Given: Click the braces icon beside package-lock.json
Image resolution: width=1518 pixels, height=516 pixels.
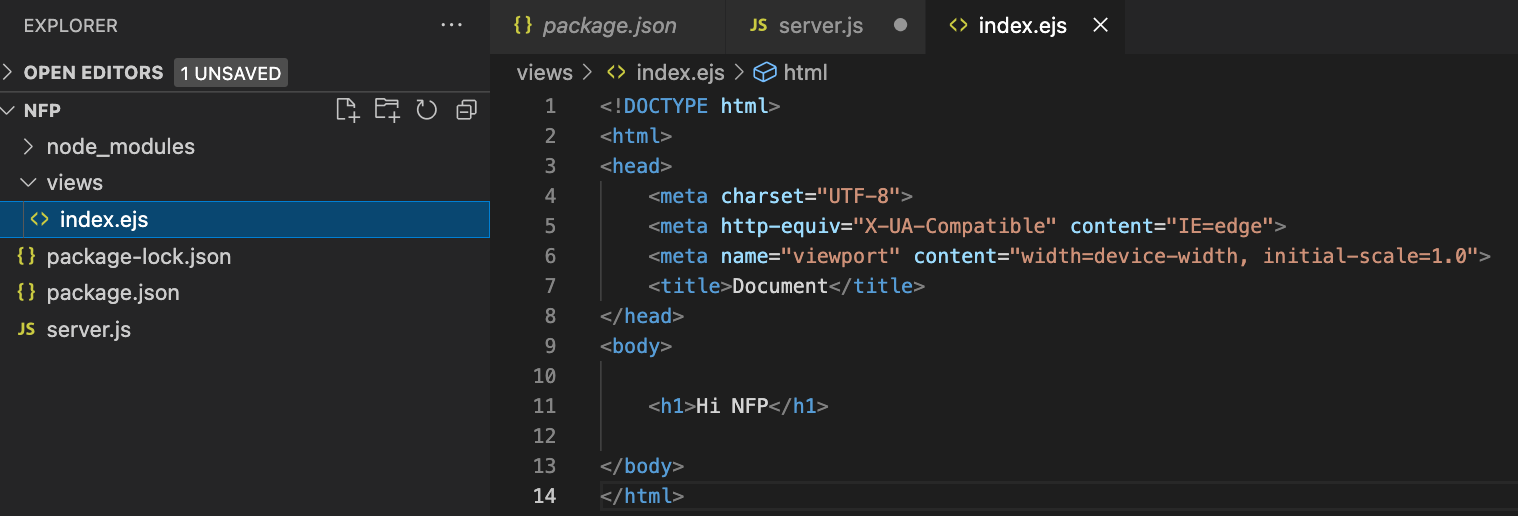Looking at the screenshot, I should [27, 256].
